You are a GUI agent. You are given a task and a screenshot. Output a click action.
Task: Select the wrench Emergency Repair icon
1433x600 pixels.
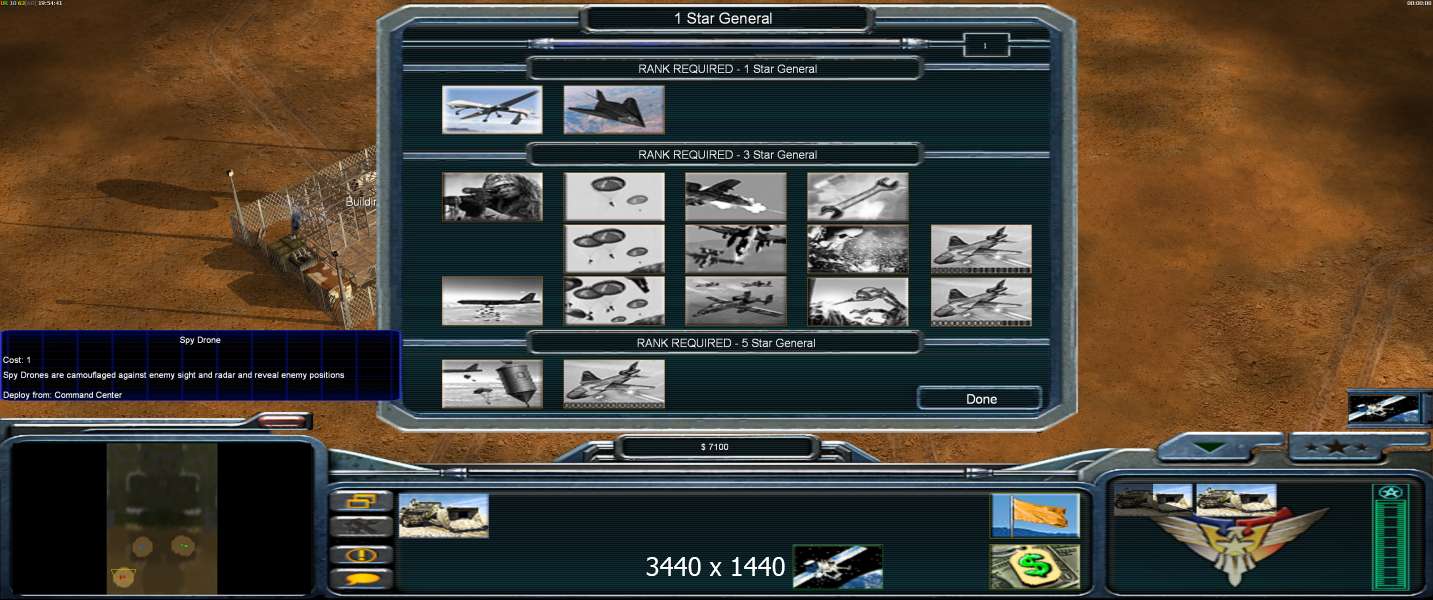pos(858,197)
